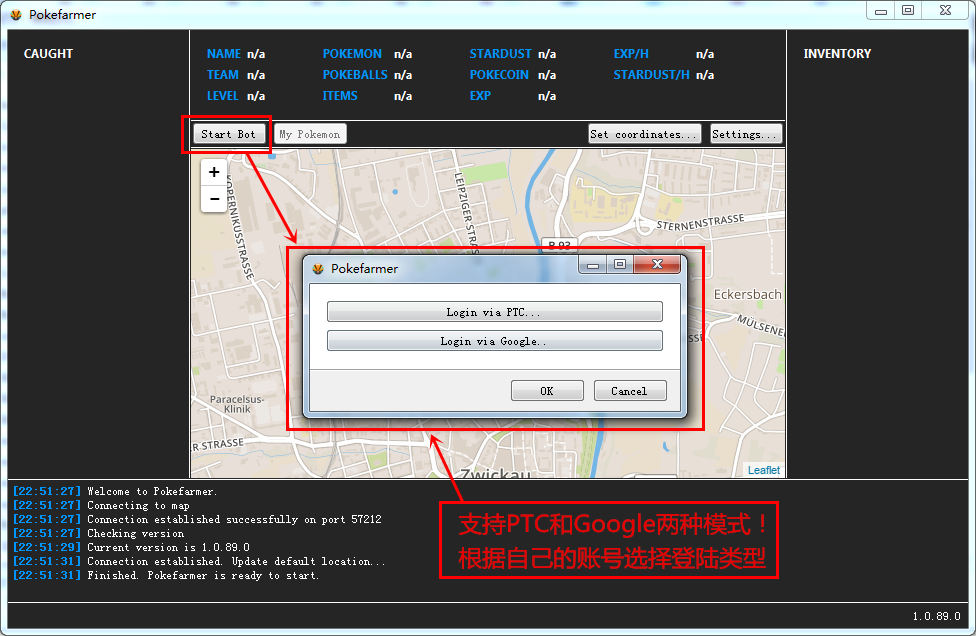Minimize the main Pokefarmer window
This screenshot has height=636, width=976.
coord(880,11)
